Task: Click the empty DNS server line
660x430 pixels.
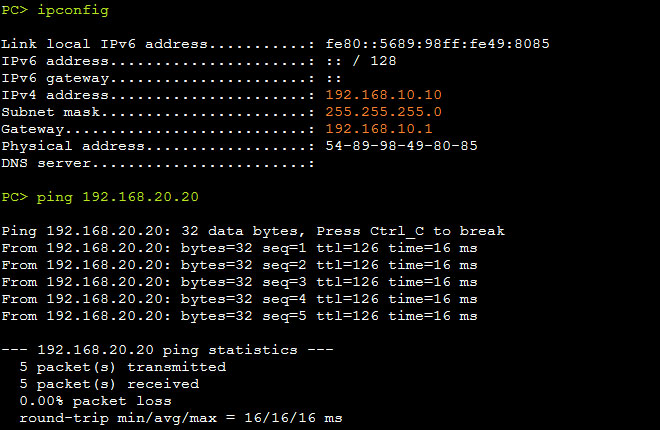Action: pyautogui.click(x=158, y=163)
